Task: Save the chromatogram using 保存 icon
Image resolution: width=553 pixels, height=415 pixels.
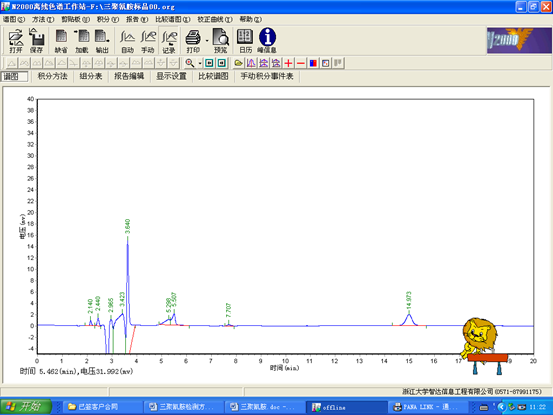Action: click(x=36, y=41)
